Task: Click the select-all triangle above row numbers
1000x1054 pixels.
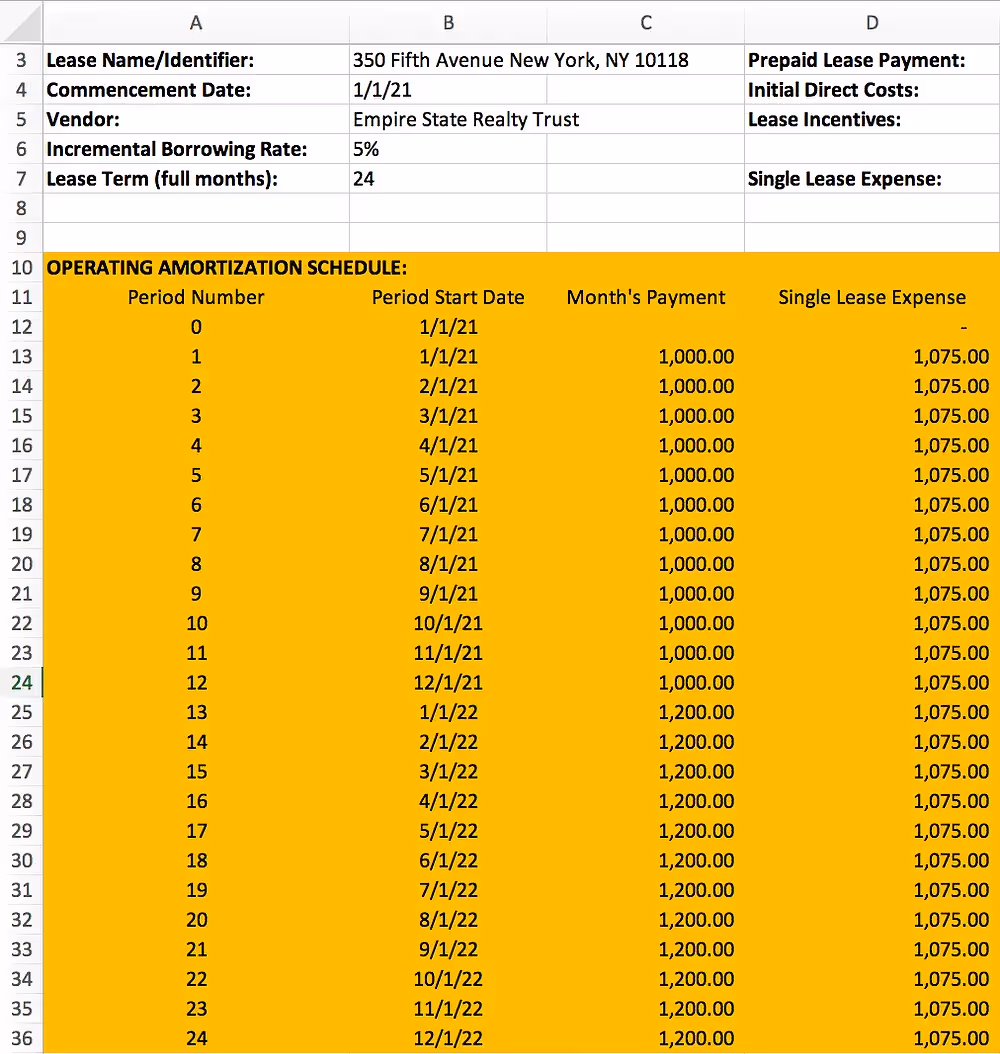Action: (x=20, y=22)
